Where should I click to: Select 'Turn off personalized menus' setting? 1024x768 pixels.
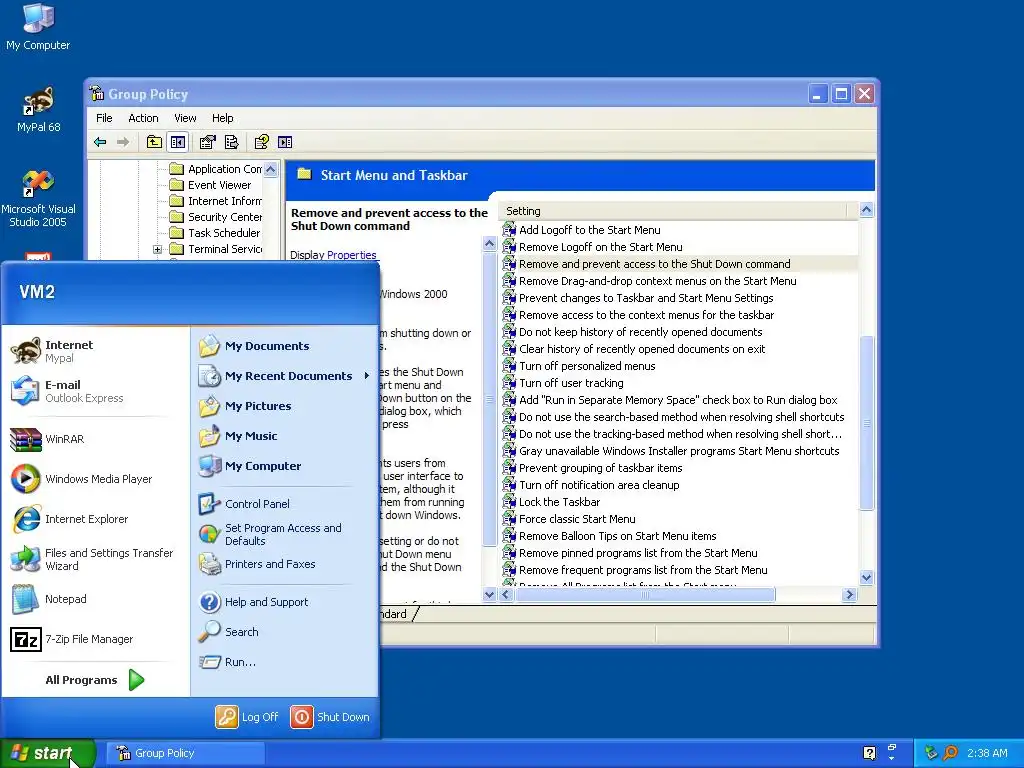tap(579, 366)
